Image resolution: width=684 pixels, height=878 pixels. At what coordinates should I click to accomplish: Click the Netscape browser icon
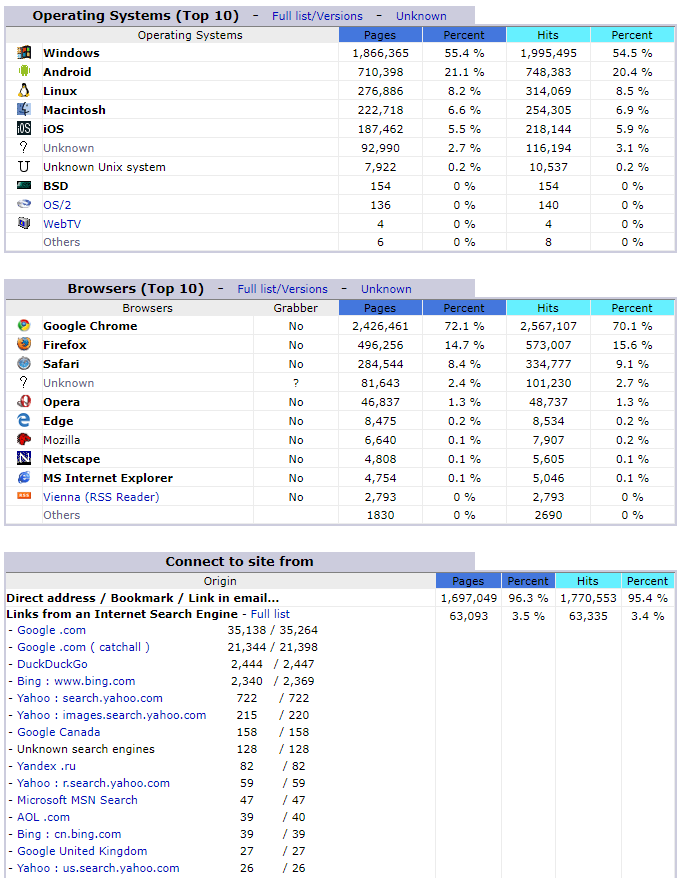[x=24, y=459]
